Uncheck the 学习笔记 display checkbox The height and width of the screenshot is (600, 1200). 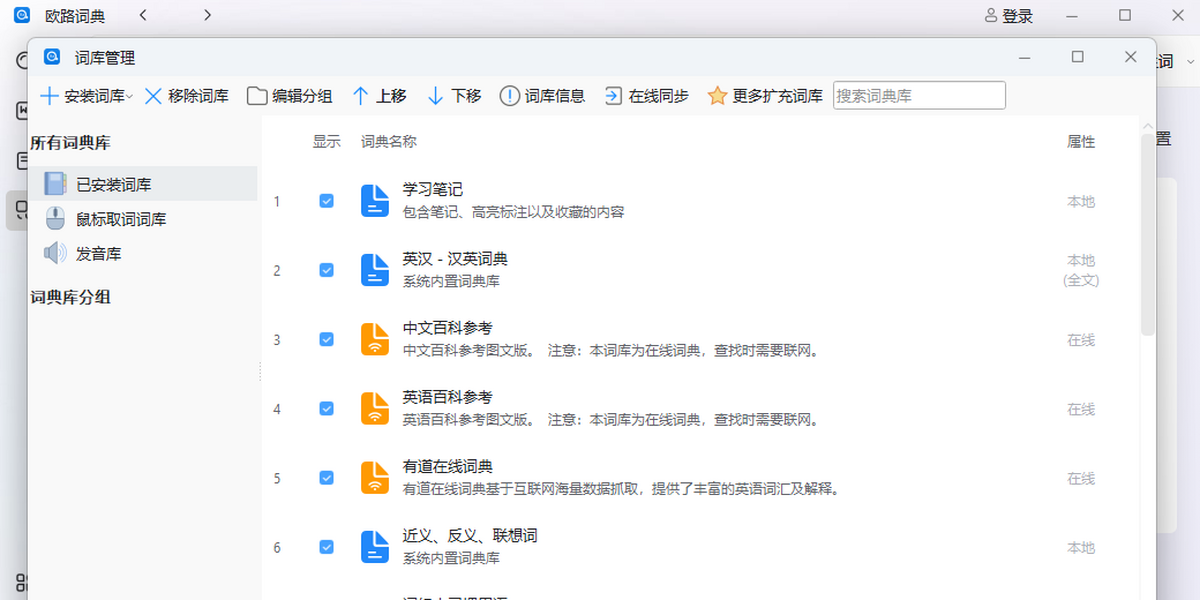pyautogui.click(x=326, y=201)
